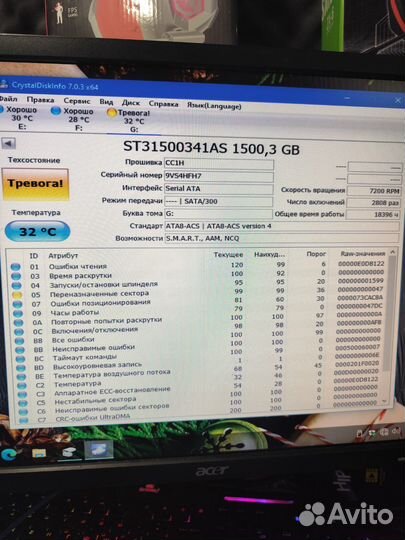
Task: Click the ID column header
Action: click(x=34, y=256)
